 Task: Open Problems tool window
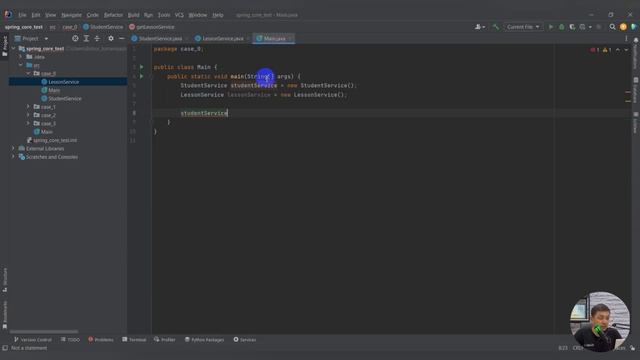[101, 340]
